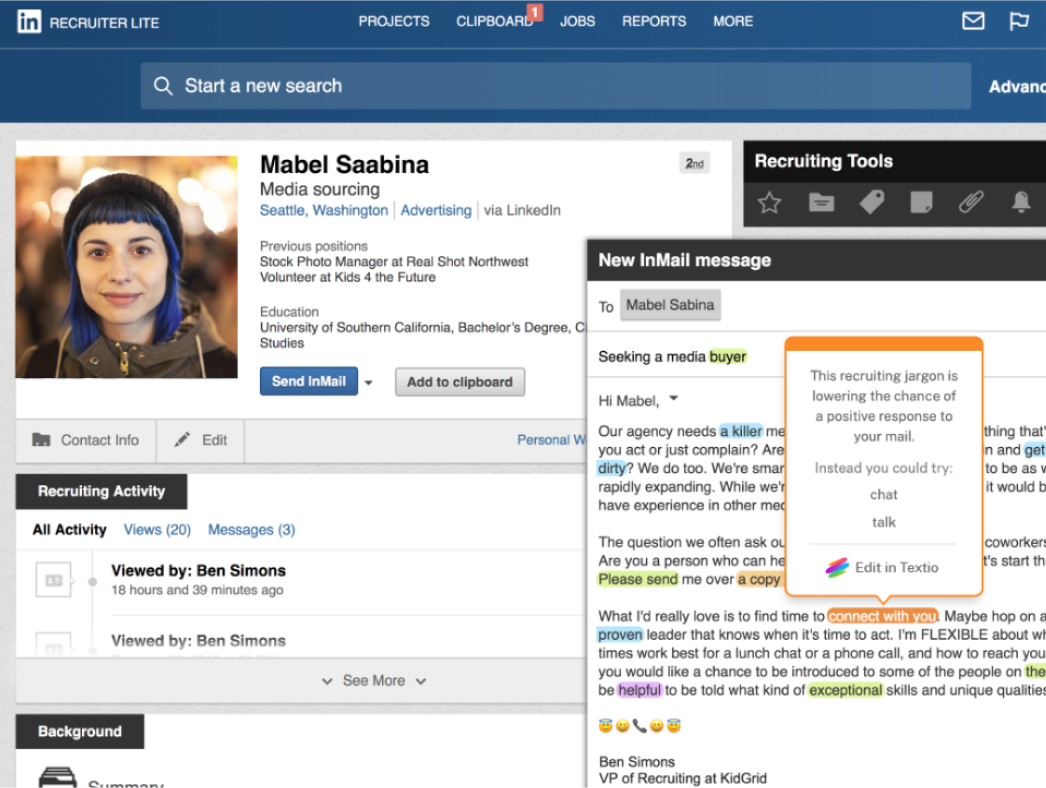Switch to the Views (20) tab
The width and height of the screenshot is (1046, 788).
pyautogui.click(x=157, y=530)
